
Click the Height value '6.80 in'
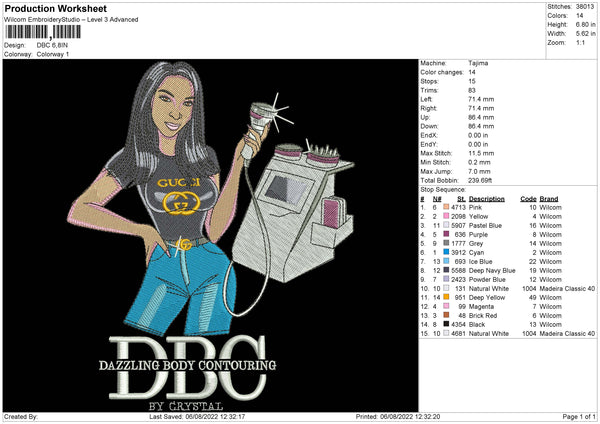[x=585, y=24]
